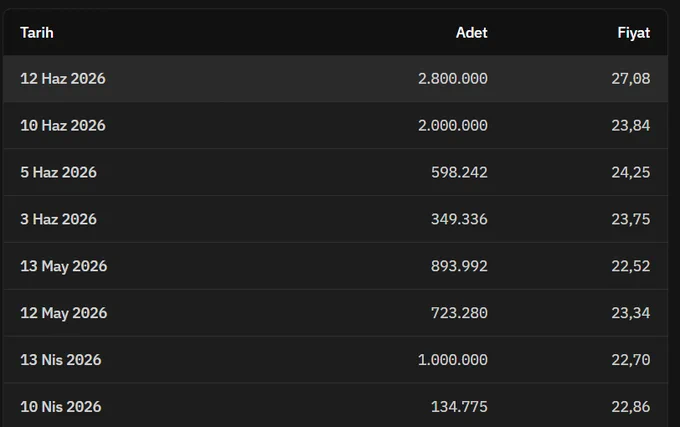This screenshot has height=427, width=680.
Task: Click the 1.000.000 quantity value
Action: click(453, 359)
